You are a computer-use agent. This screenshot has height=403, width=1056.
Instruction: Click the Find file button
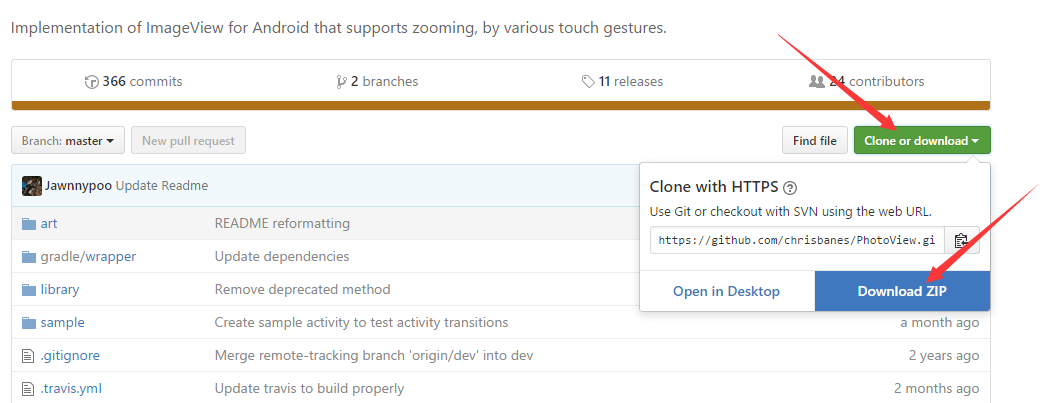coord(815,141)
